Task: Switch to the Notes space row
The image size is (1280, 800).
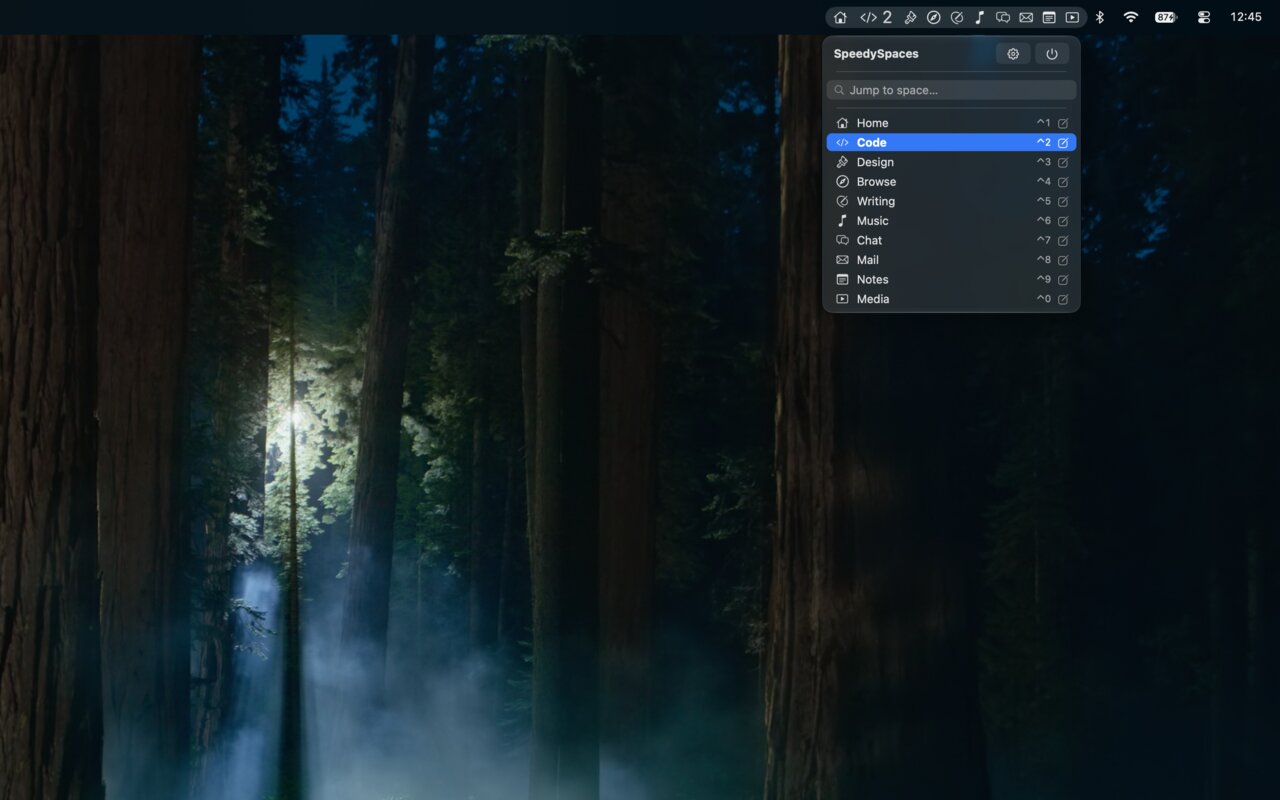Action: 952,280
